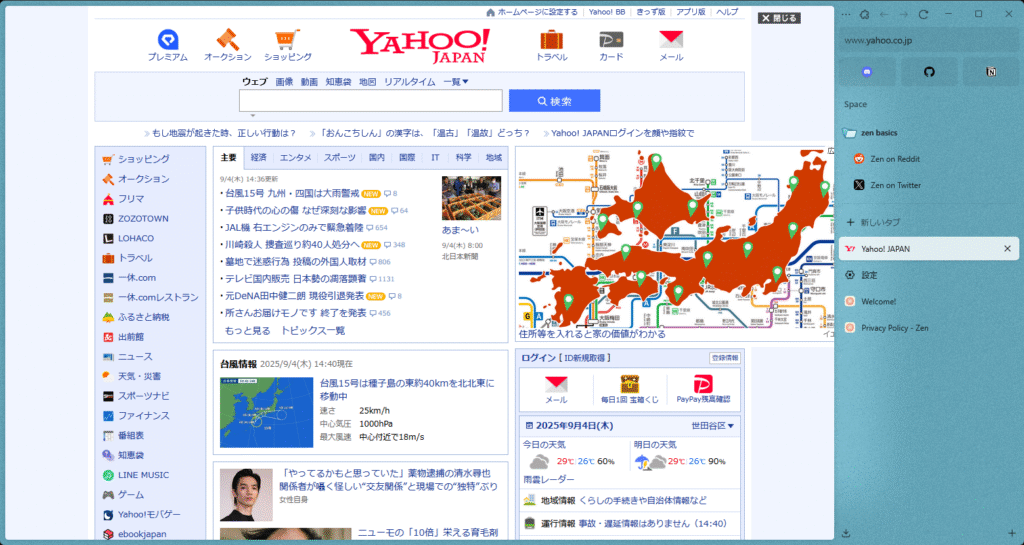Open the GitHub pinned essential
The height and width of the screenshot is (545, 1024).
click(x=929, y=72)
